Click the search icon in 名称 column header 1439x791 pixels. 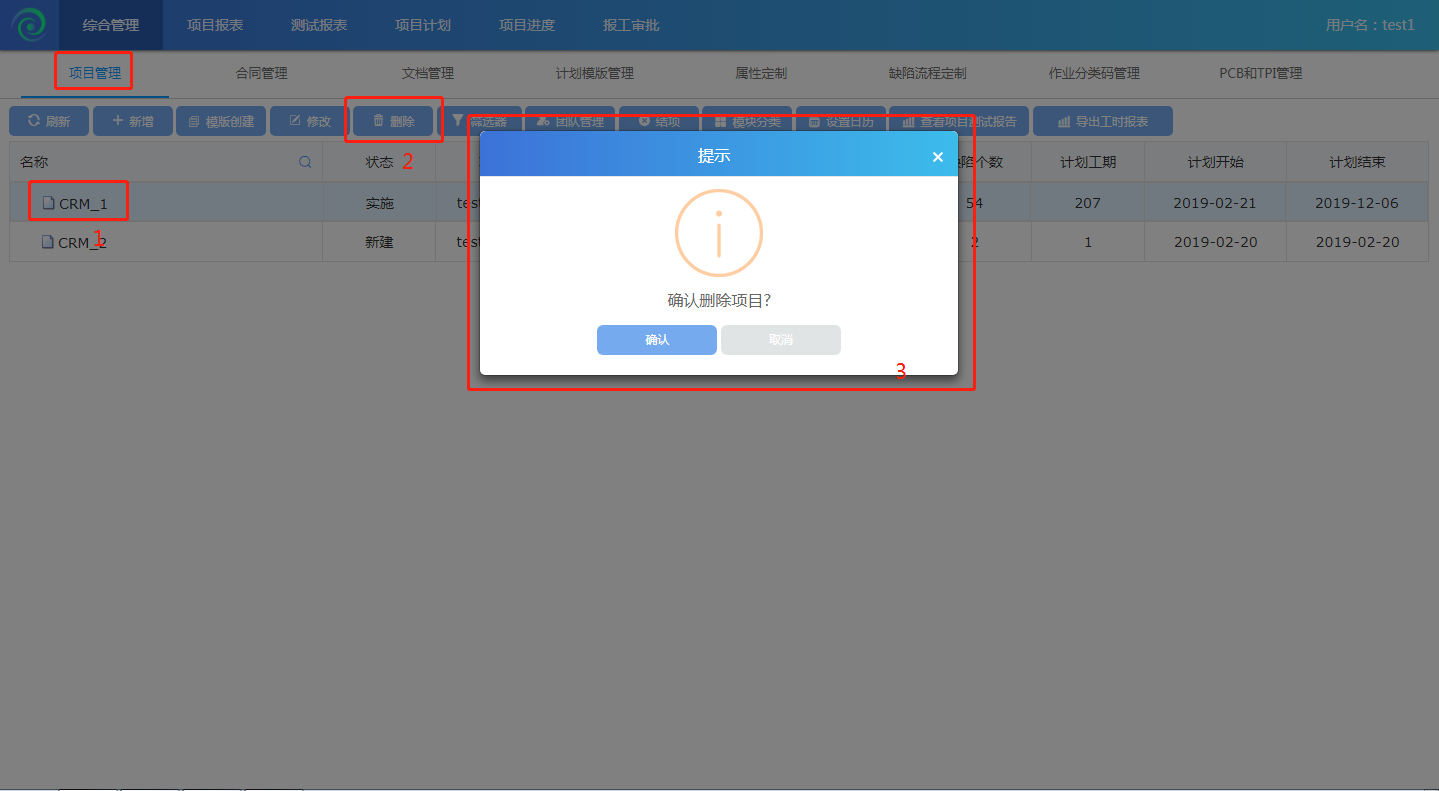coord(305,162)
